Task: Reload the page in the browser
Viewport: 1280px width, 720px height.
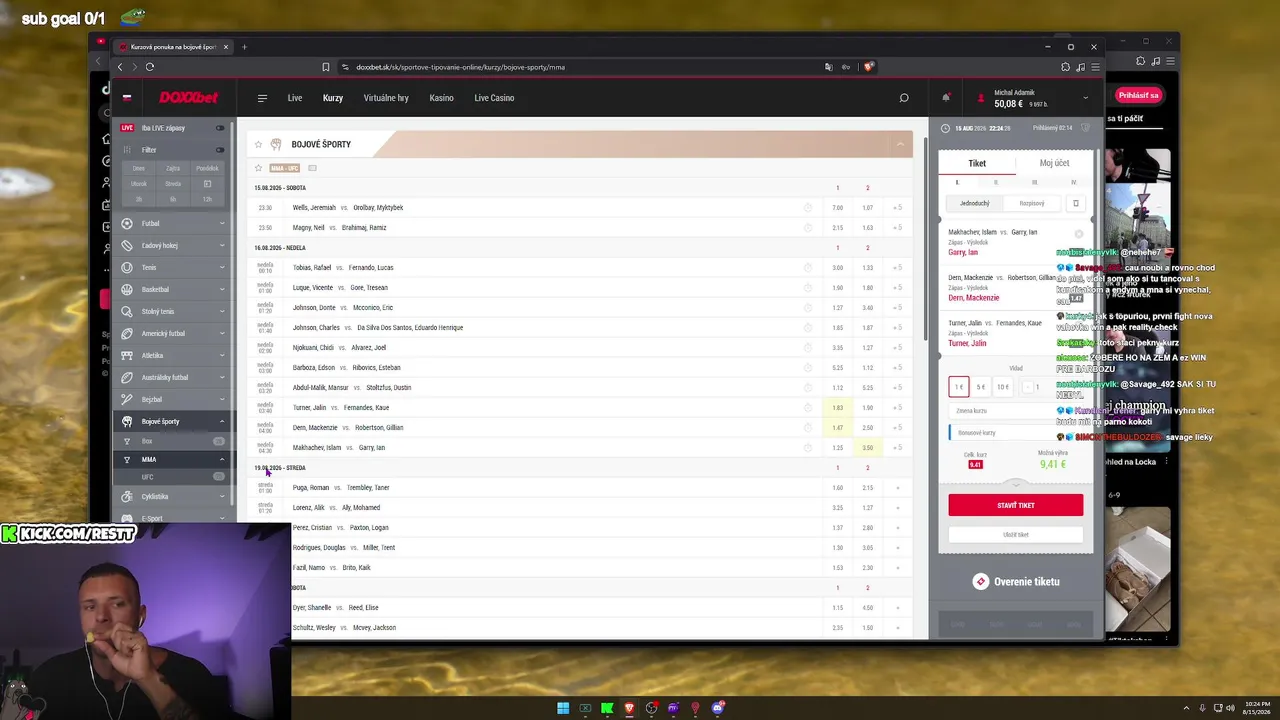Action: [150, 67]
